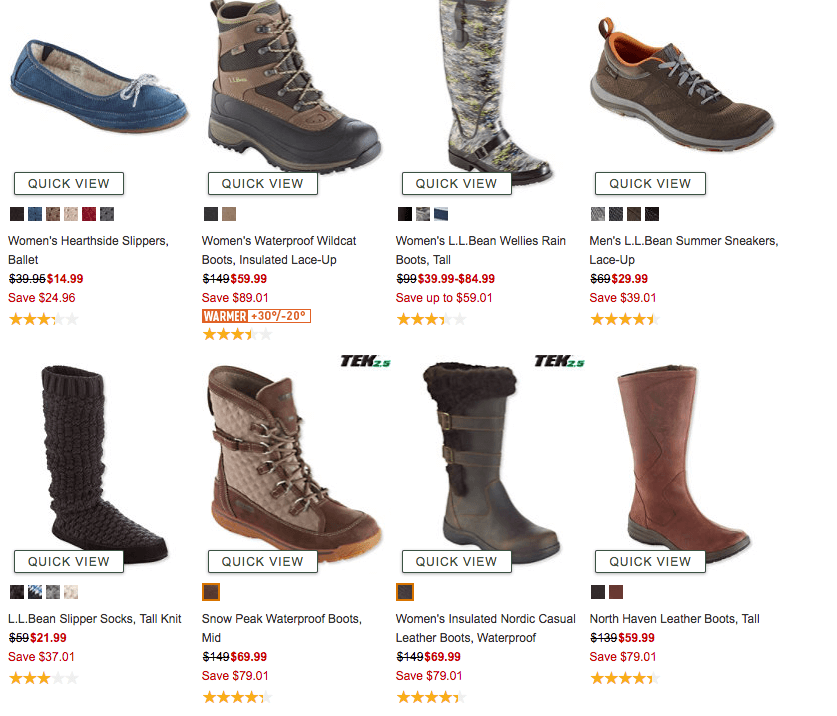Viewport: 837px width, 716px height.
Task: Pick navy swatch for Wellies Rain Boots
Action: (x=441, y=214)
